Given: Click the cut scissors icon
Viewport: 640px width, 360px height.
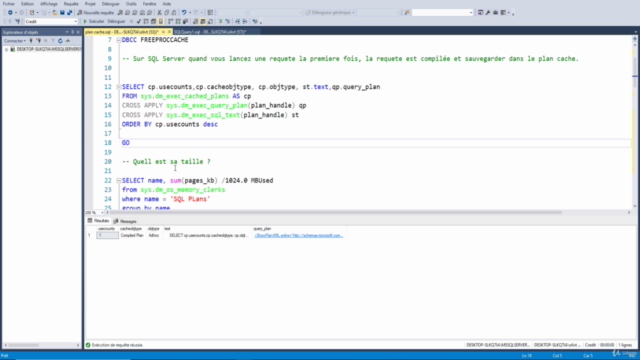Looking at the screenshot, I should pyautogui.click(x=159, y=13).
